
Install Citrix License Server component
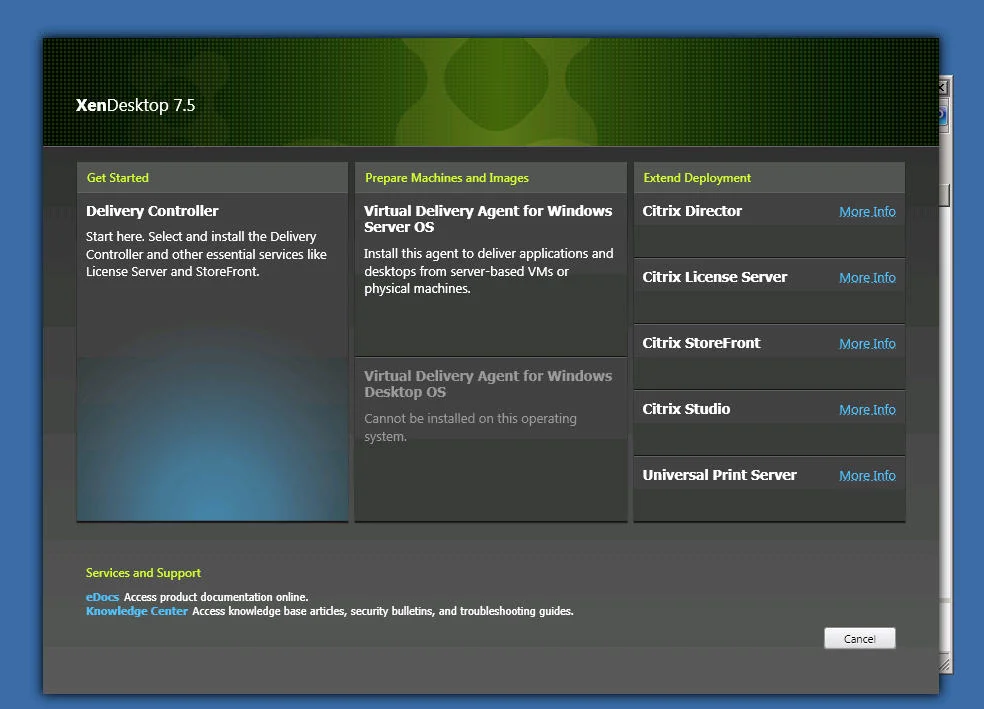tap(714, 277)
